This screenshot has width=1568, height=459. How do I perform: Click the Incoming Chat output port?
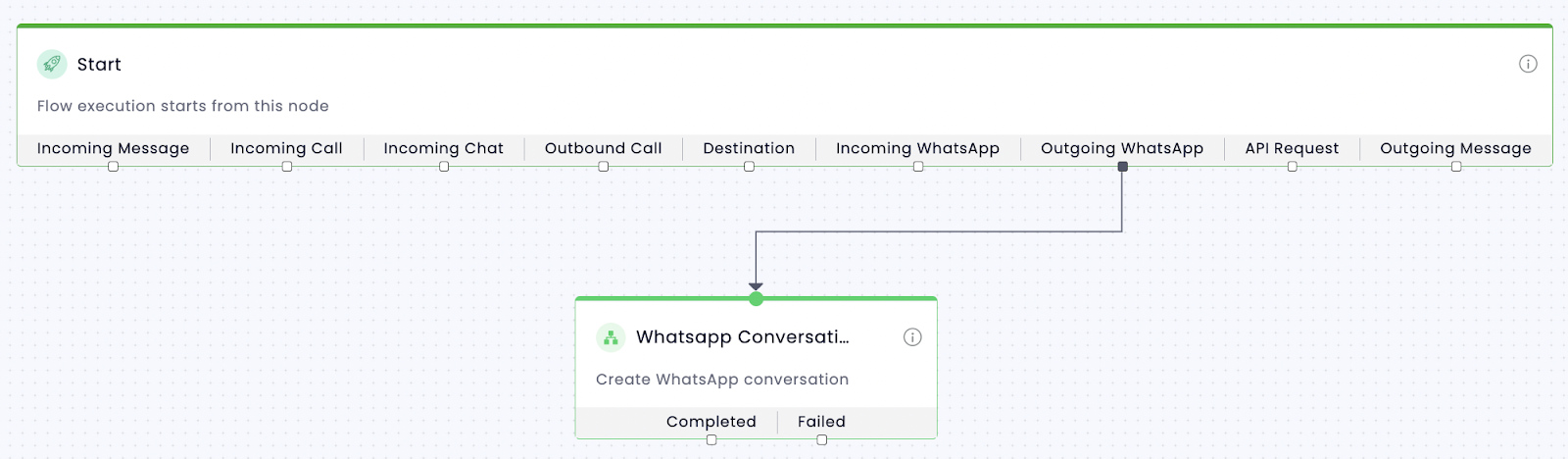point(444,167)
